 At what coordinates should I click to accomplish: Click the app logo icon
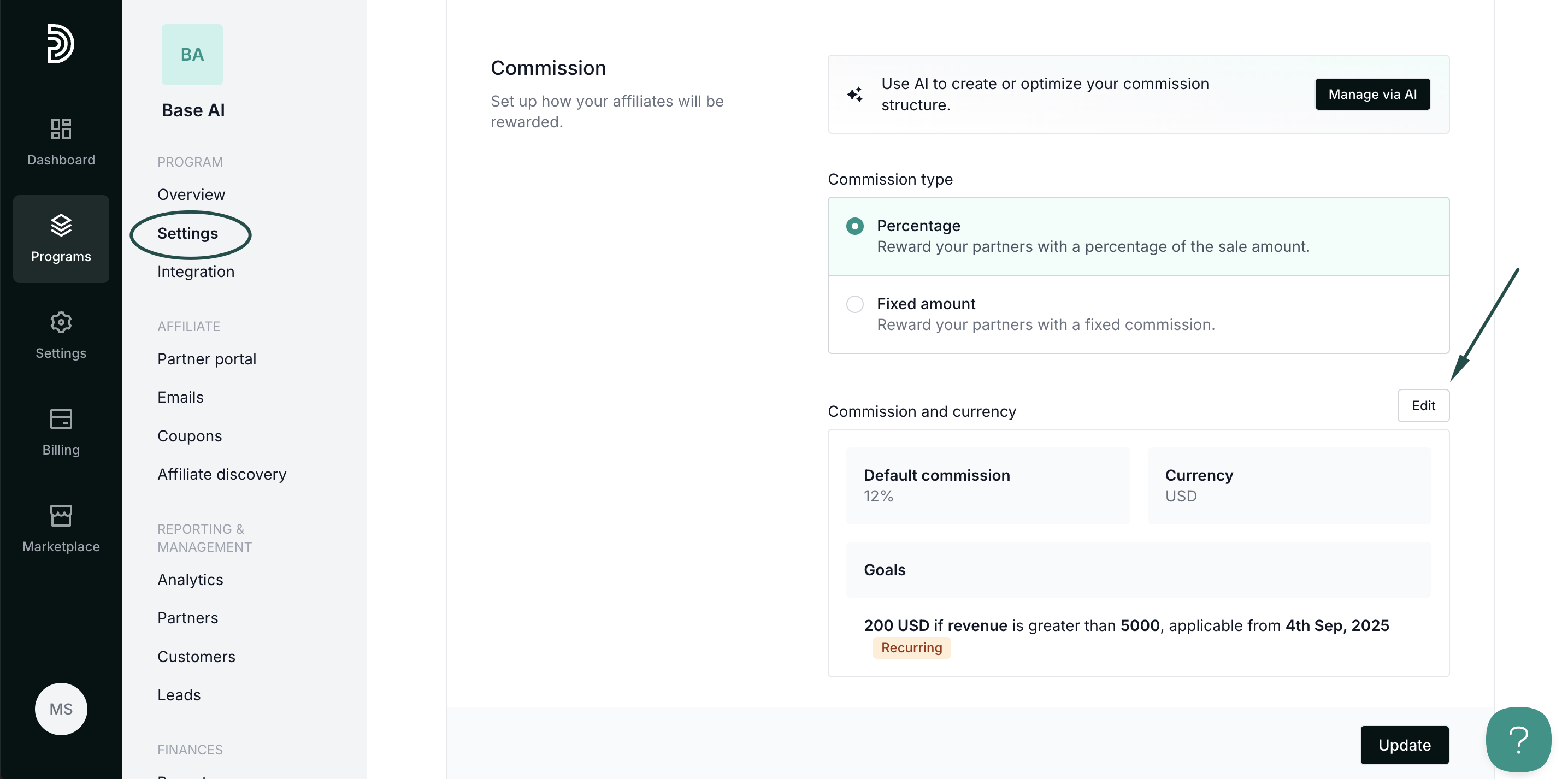pyautogui.click(x=61, y=43)
